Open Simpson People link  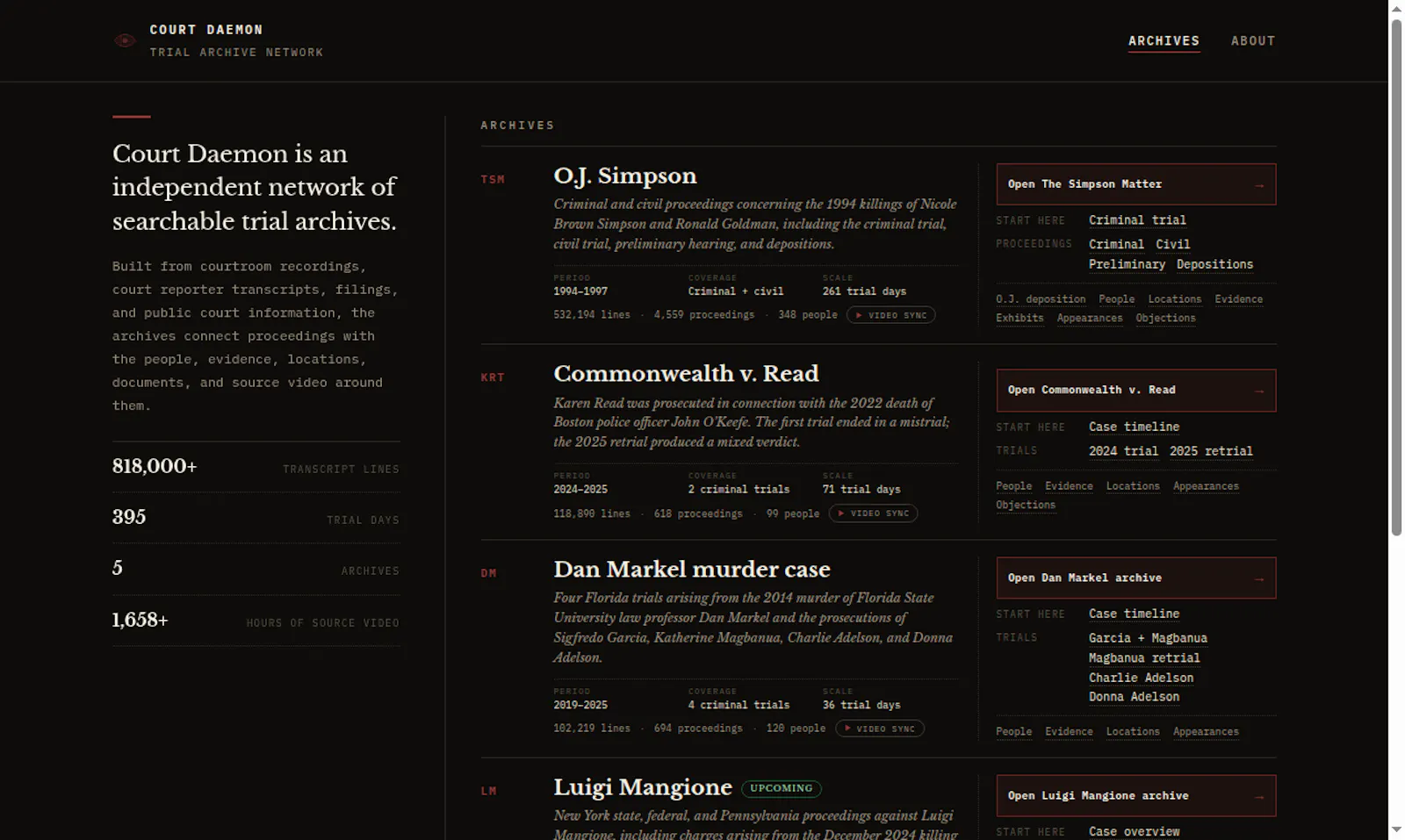pos(1116,299)
